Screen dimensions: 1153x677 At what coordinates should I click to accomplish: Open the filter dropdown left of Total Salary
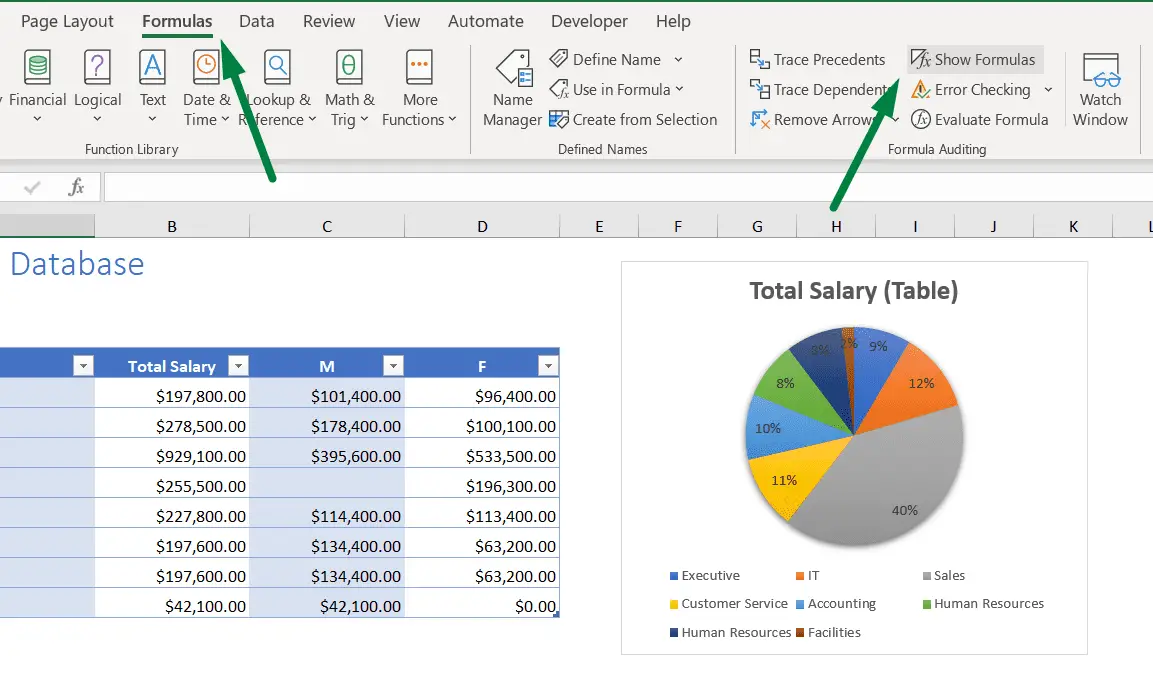(83, 365)
